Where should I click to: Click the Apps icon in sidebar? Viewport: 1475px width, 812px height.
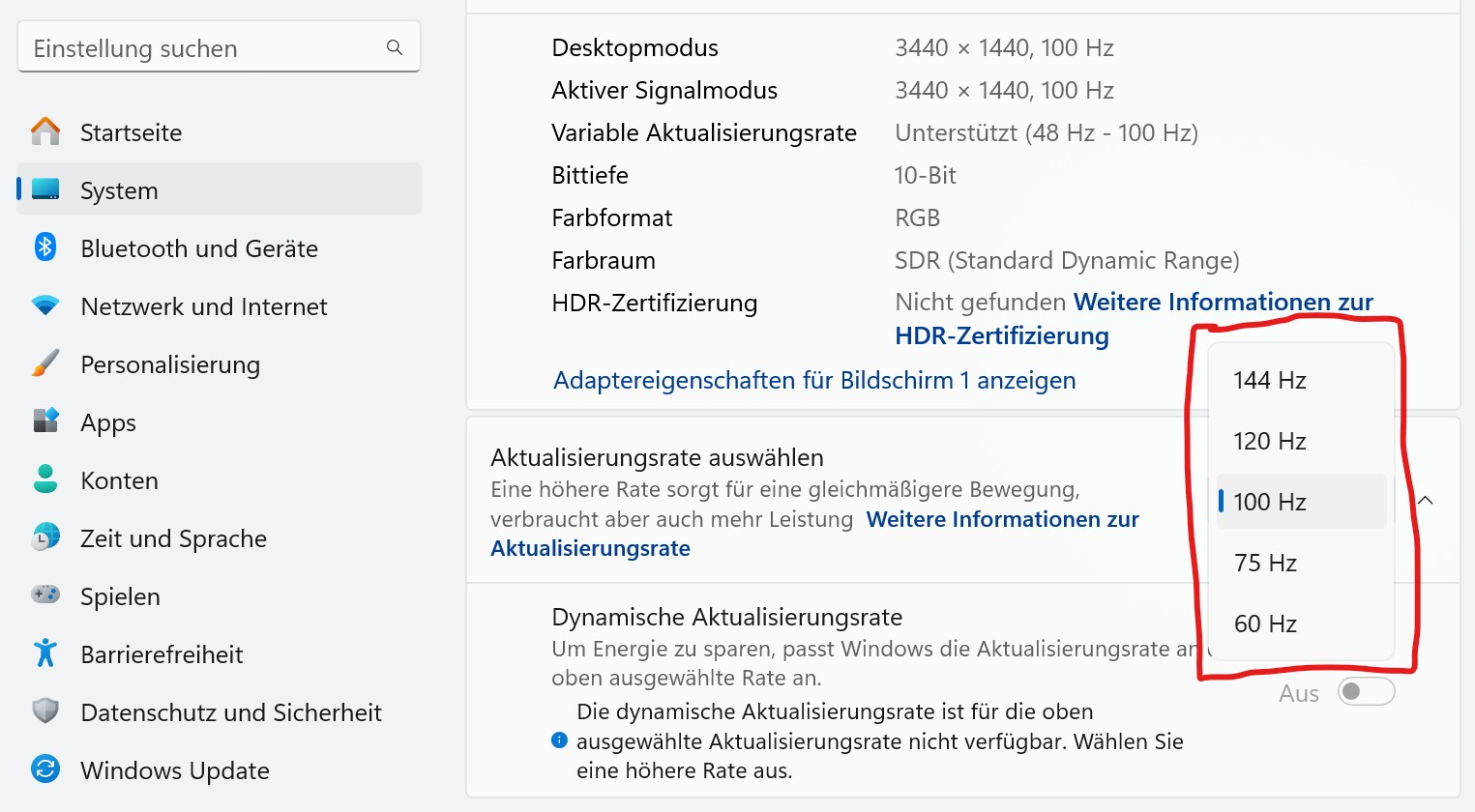pos(45,420)
